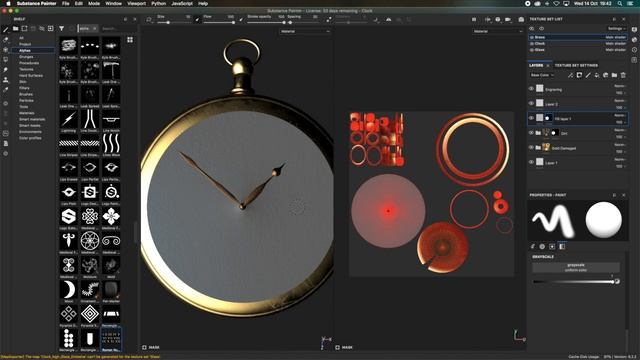The height and width of the screenshot is (360, 640).
Task: Select the Projection tool cube icon
Action: pyautogui.click(x=6, y=49)
